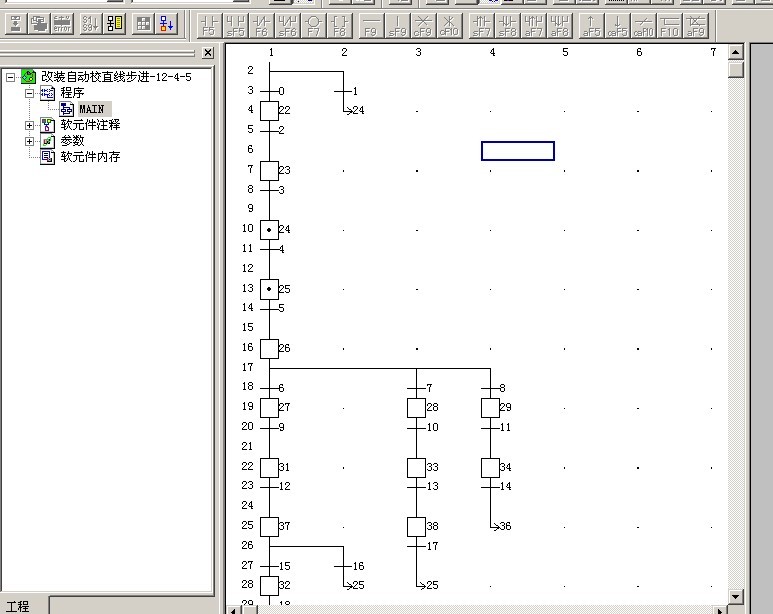Viewport: 773px width, 614px height.
Task: Expand the 软元件注释 tree node
Action: [x=30, y=125]
